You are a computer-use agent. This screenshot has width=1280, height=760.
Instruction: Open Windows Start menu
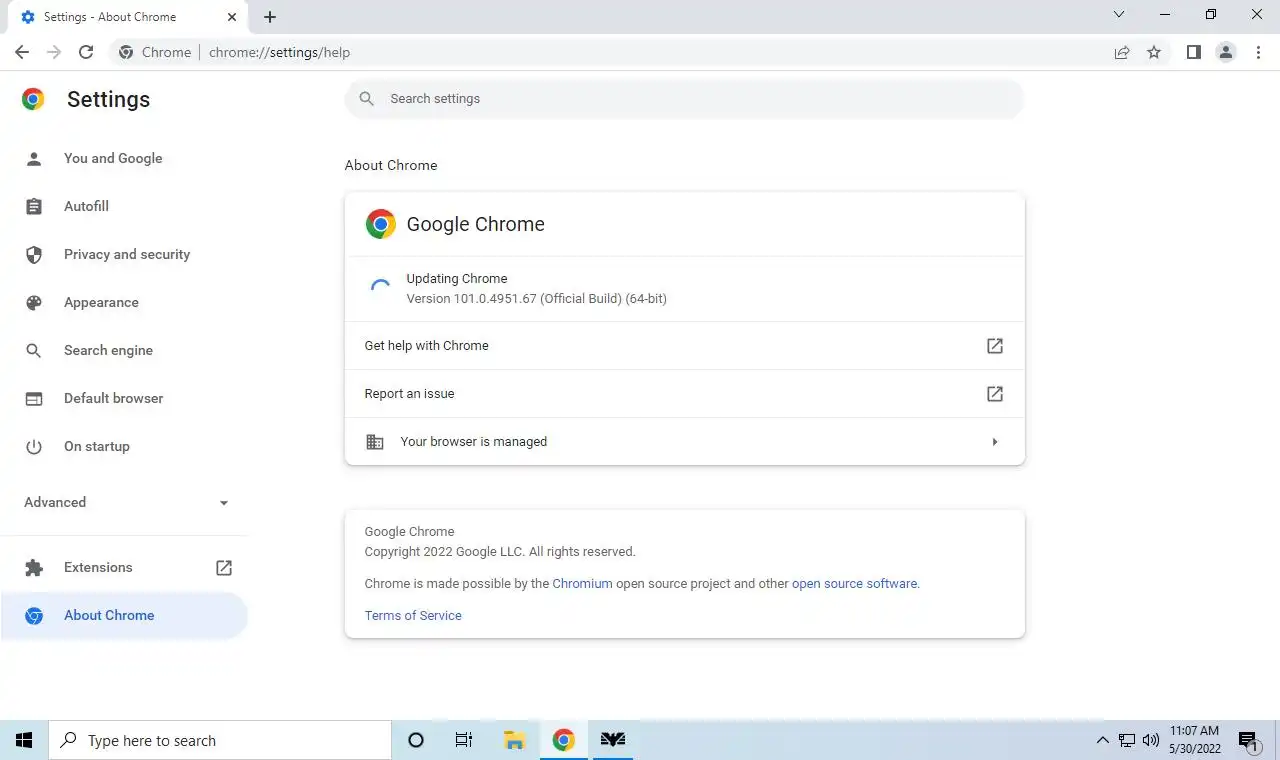point(24,740)
